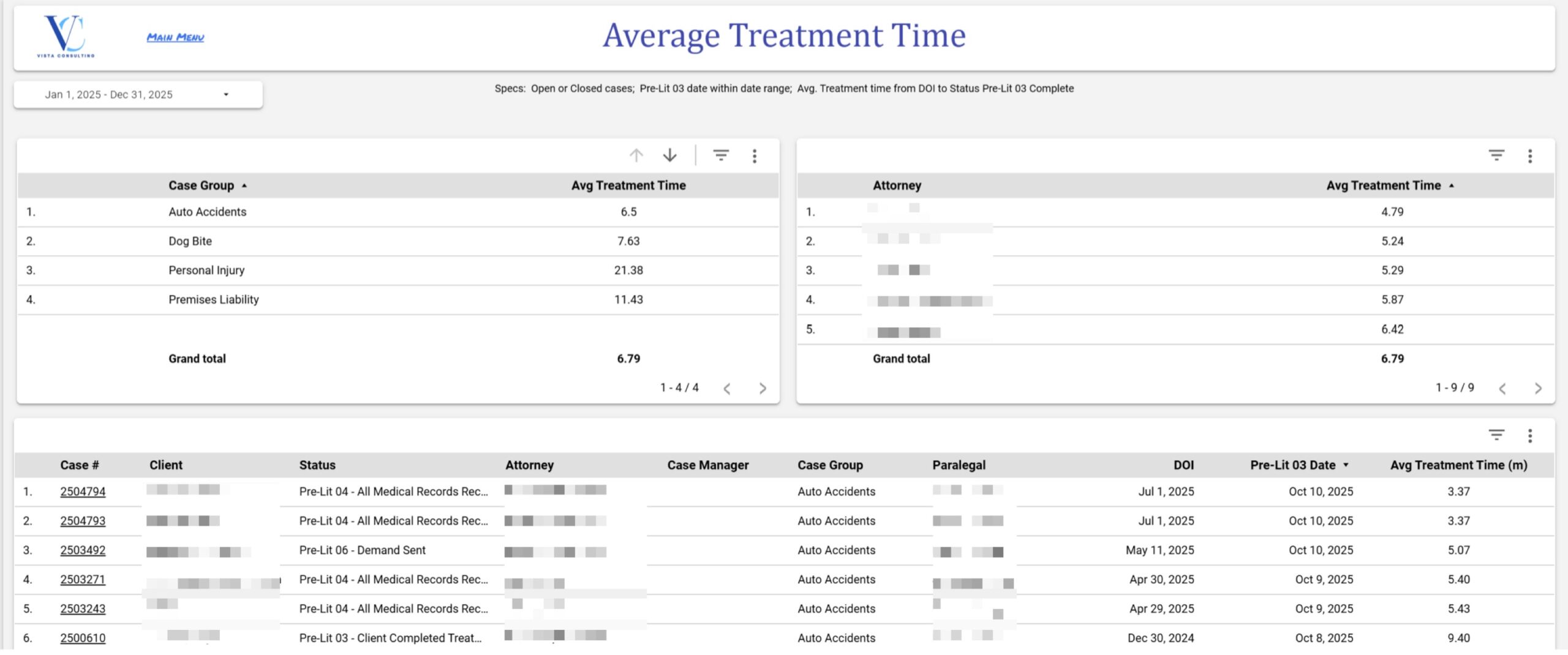Open the Main Menu link

pos(175,37)
